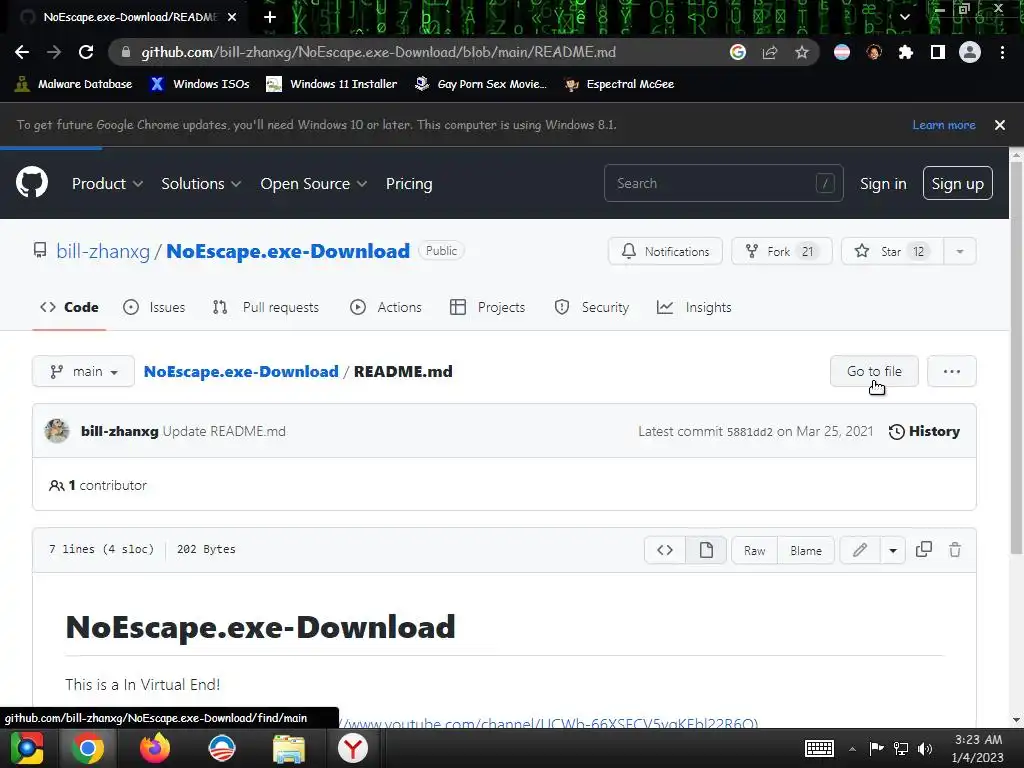The width and height of the screenshot is (1024, 768).
Task: Open the Issues tab
Action: point(154,307)
